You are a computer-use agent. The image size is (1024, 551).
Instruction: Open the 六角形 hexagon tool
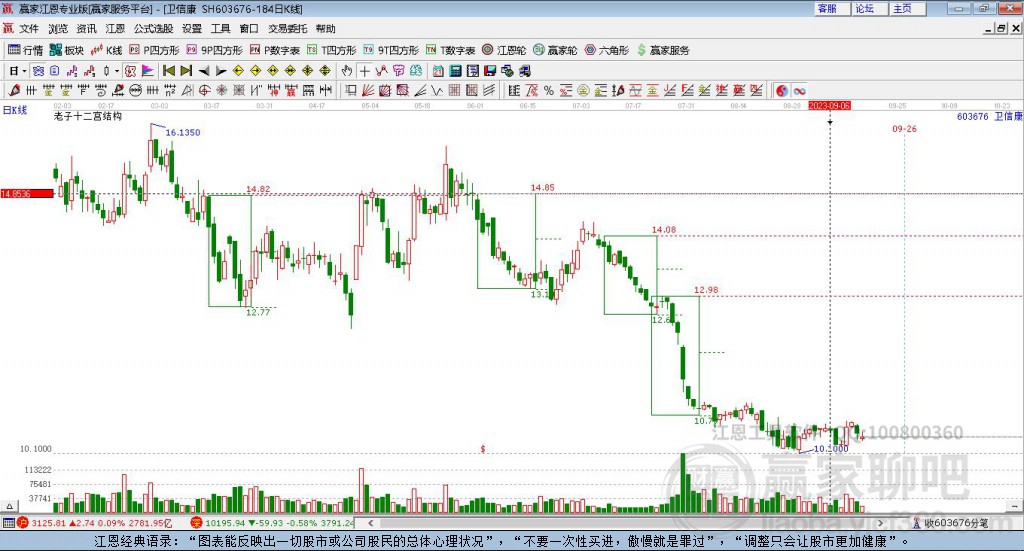coord(607,50)
